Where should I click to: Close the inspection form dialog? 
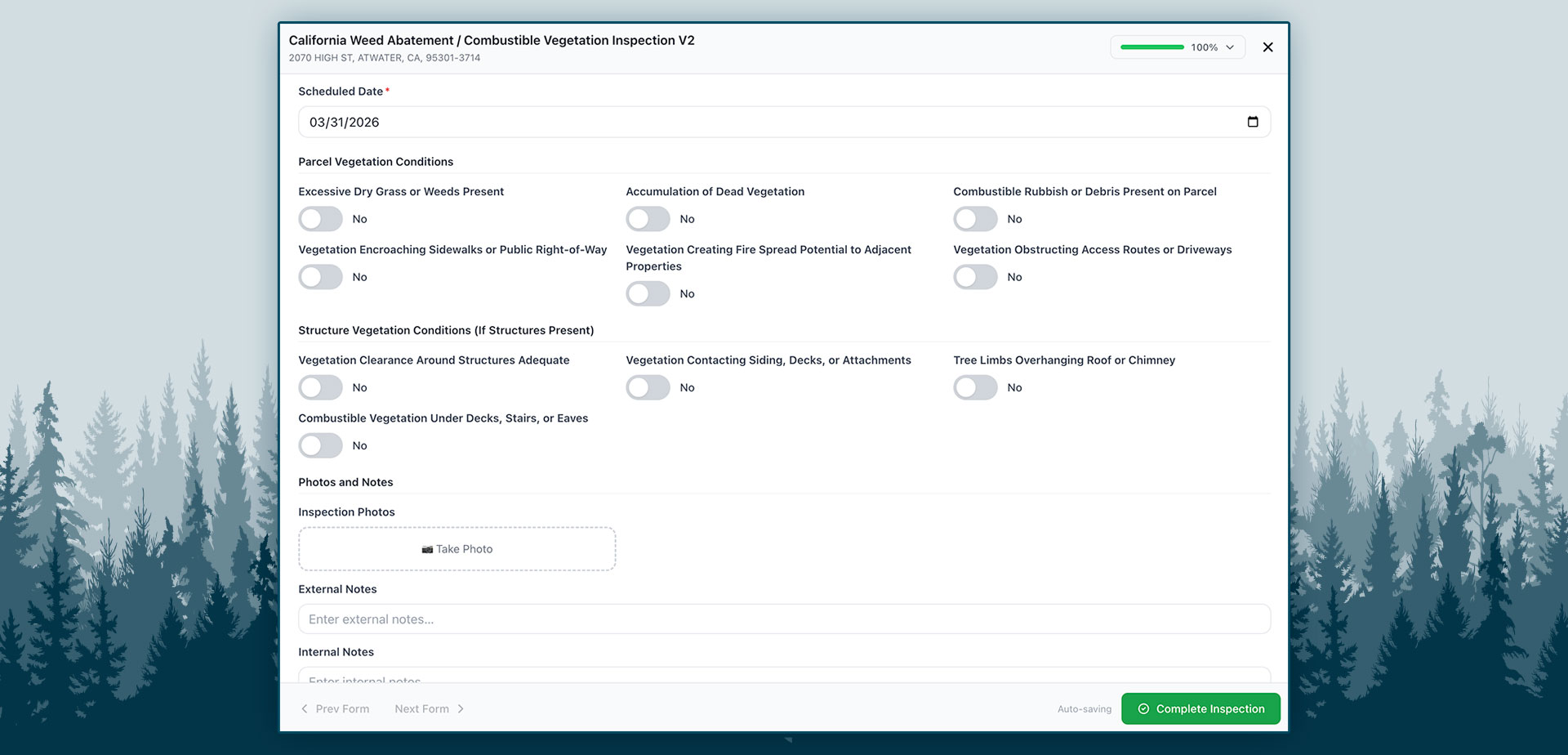tap(1267, 47)
